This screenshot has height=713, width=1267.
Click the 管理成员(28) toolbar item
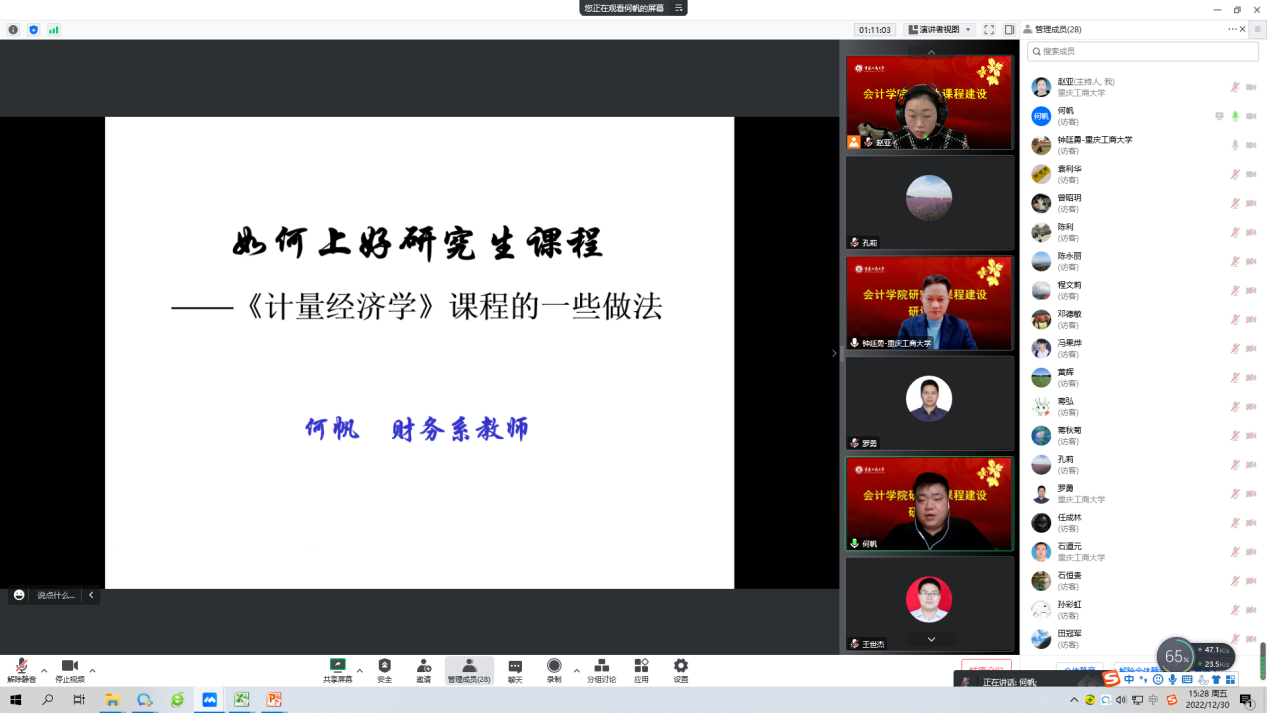click(469, 668)
